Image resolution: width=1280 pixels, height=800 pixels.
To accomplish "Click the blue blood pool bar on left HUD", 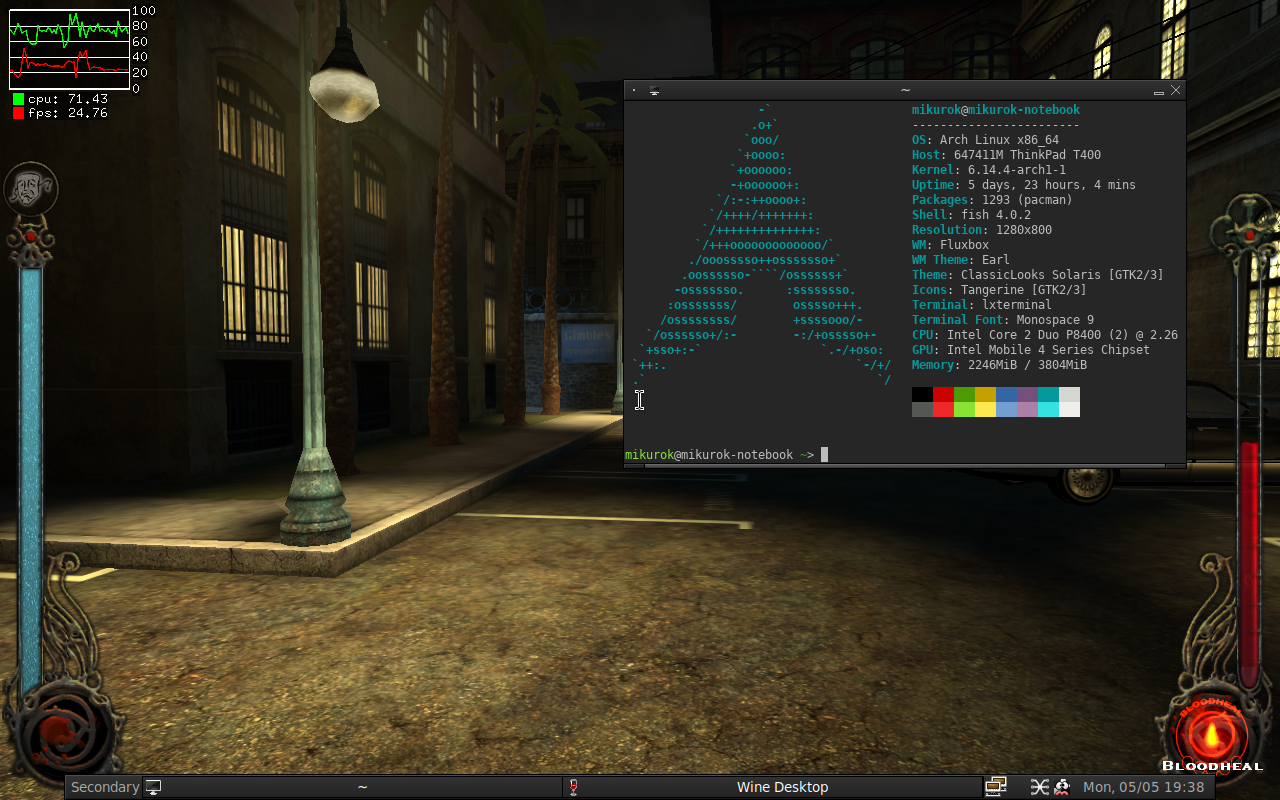I will click(x=31, y=480).
